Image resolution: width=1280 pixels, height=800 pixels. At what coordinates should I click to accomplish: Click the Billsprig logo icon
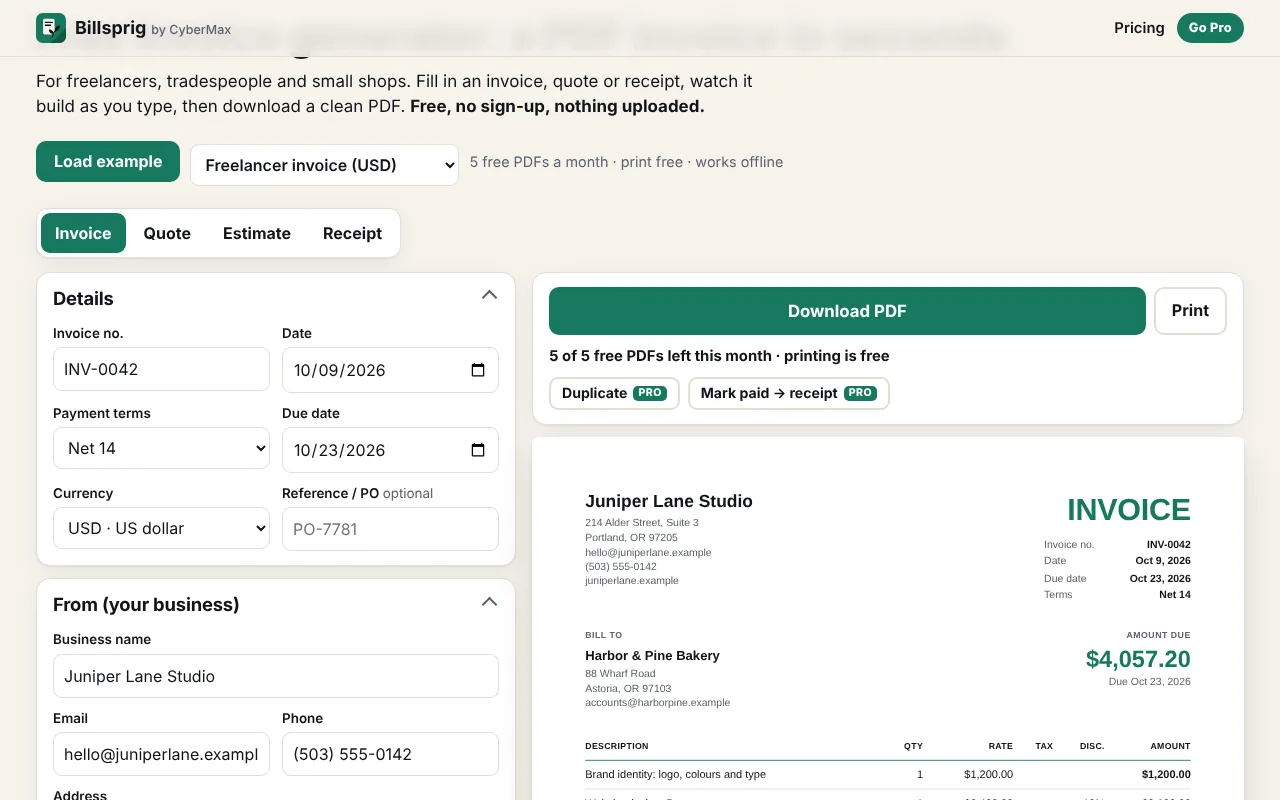coord(51,28)
